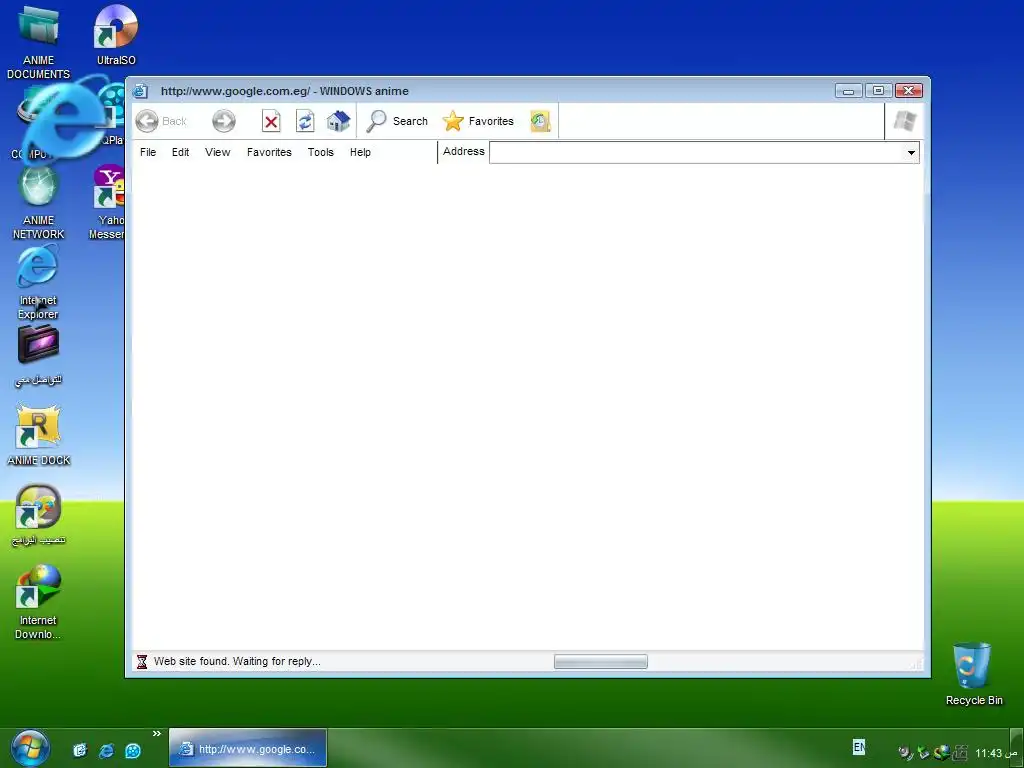Open the Favorites star toolbar button

tap(478, 121)
